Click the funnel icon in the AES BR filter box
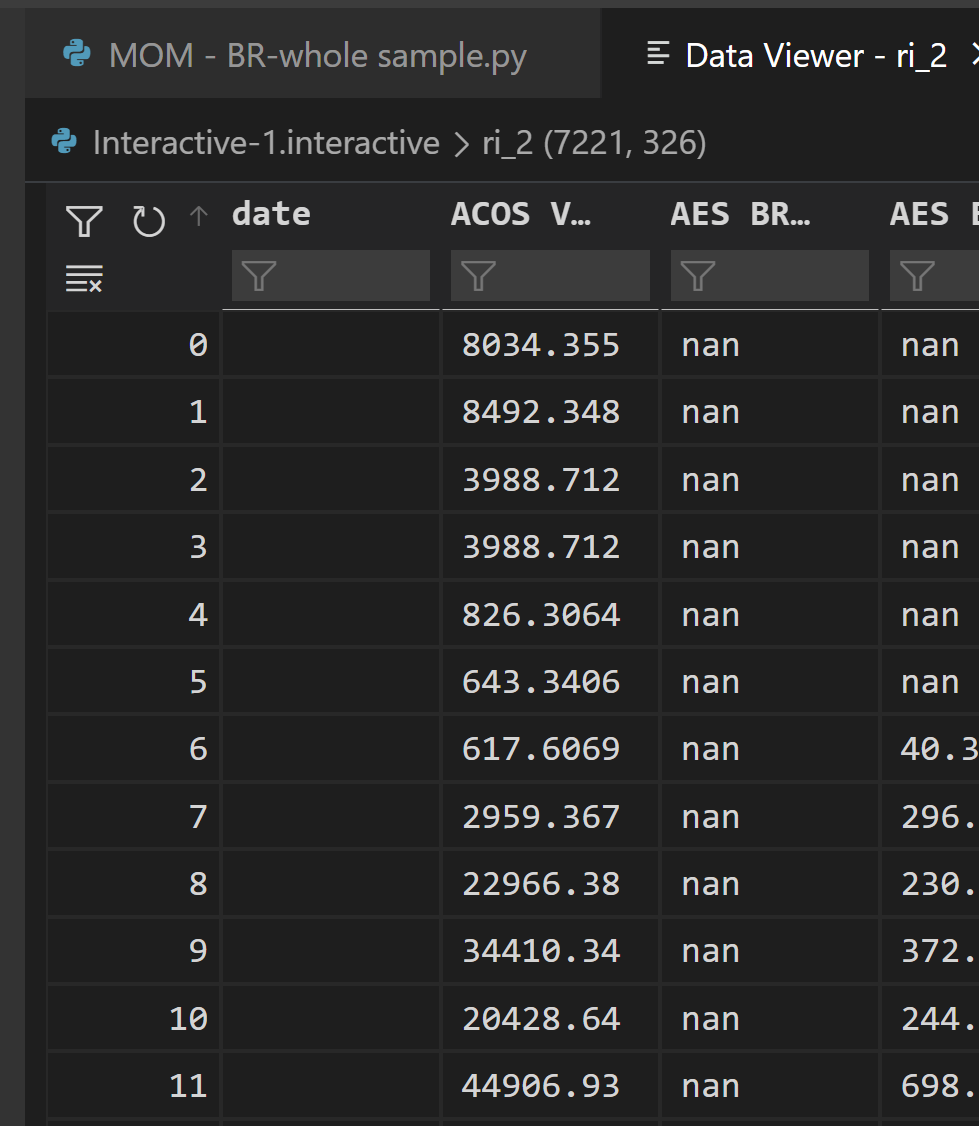979x1126 pixels. coord(699,277)
